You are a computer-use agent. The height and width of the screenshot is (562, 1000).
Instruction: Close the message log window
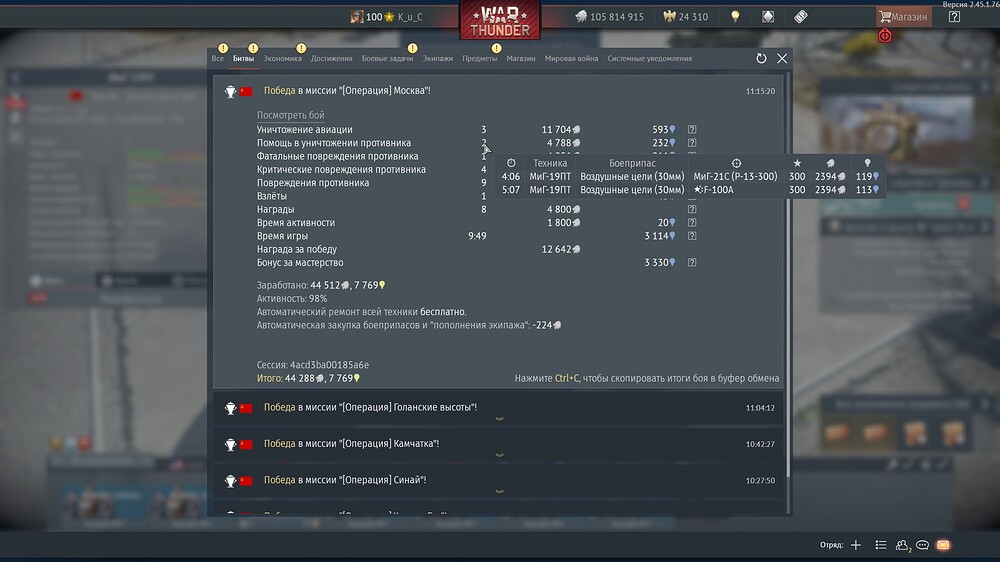[x=782, y=58]
